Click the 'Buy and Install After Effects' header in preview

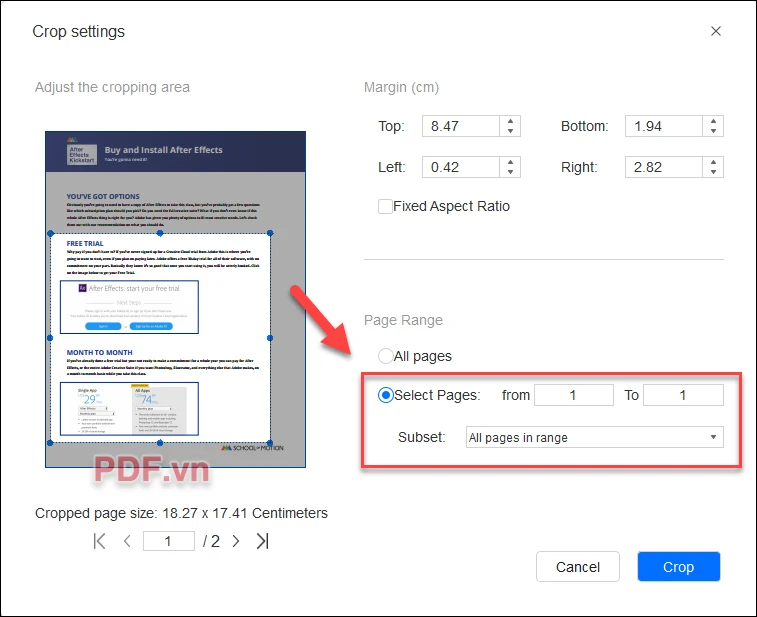(163, 150)
